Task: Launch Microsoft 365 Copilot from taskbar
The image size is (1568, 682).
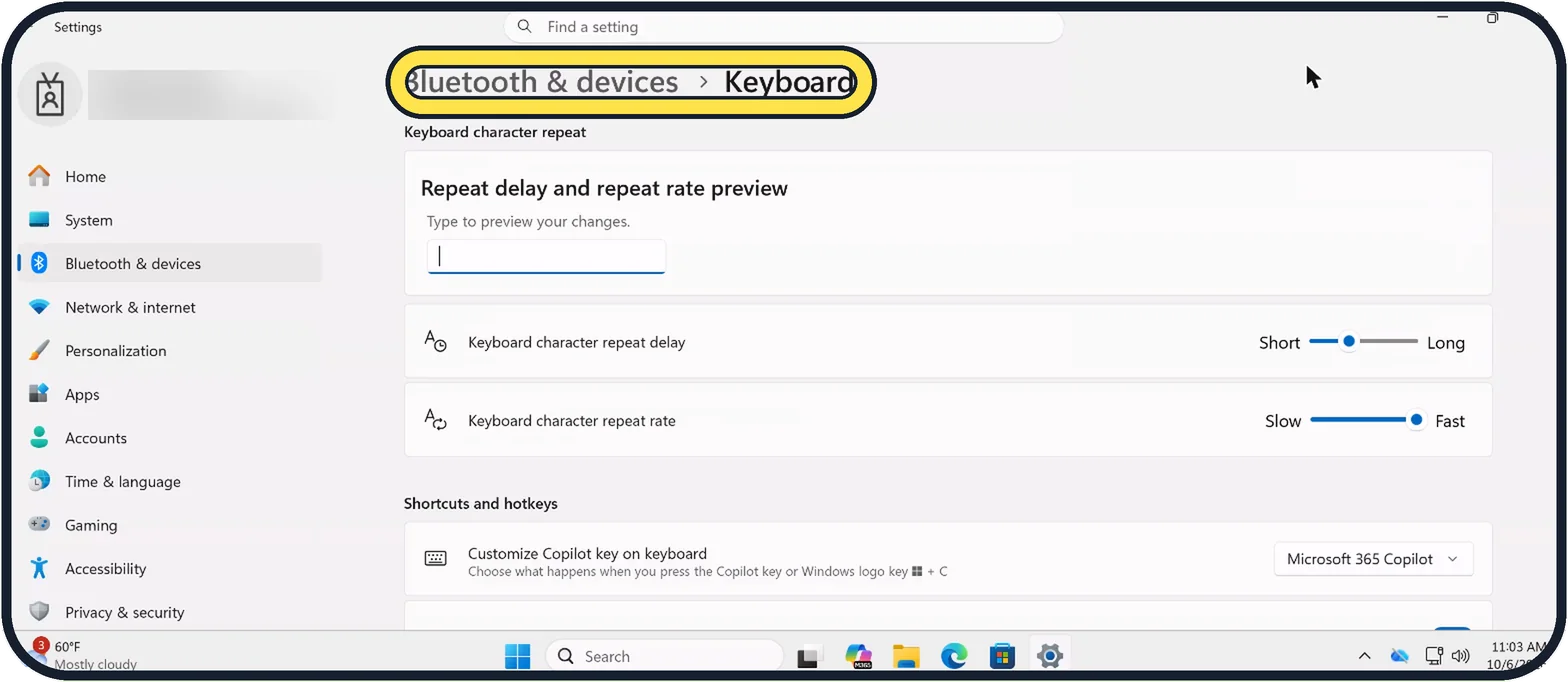Action: tap(858, 656)
